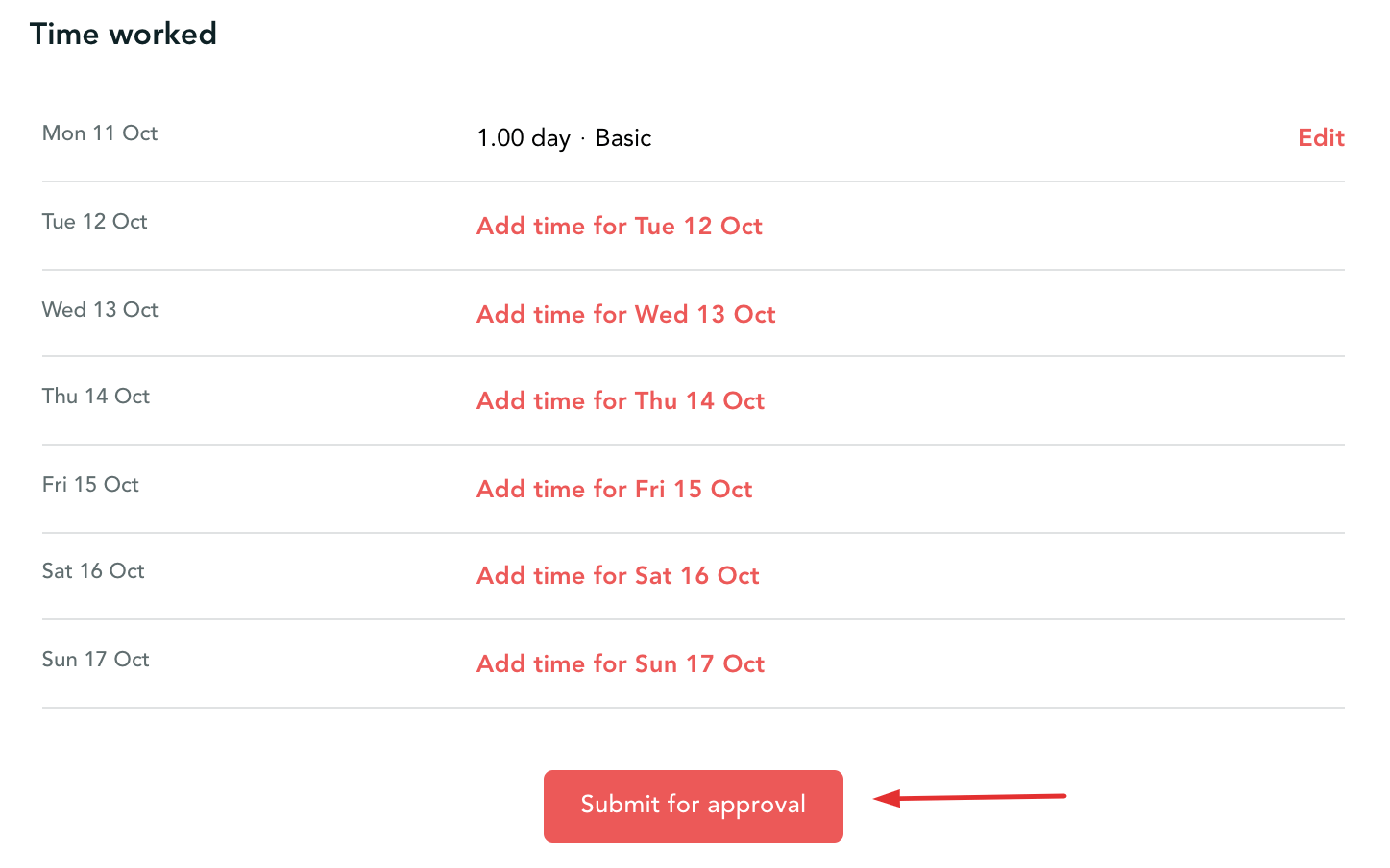Image resolution: width=1390 pixels, height=868 pixels.
Task: Open the Add time for Sun 17 Oct link
Action: coord(621,663)
